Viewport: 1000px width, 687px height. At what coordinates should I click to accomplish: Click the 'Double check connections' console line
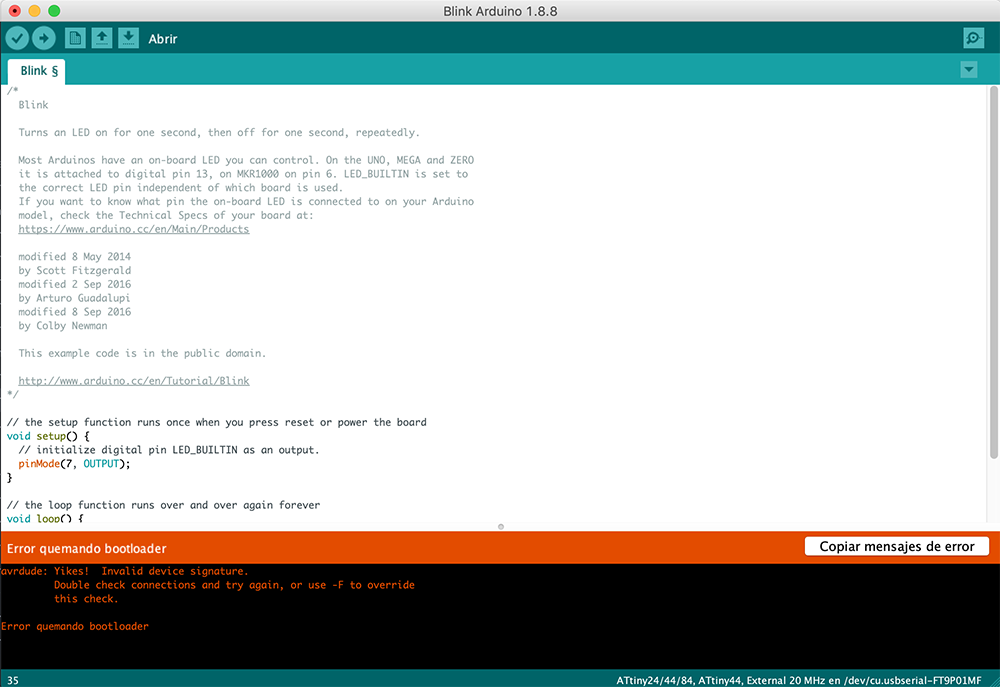click(x=234, y=585)
